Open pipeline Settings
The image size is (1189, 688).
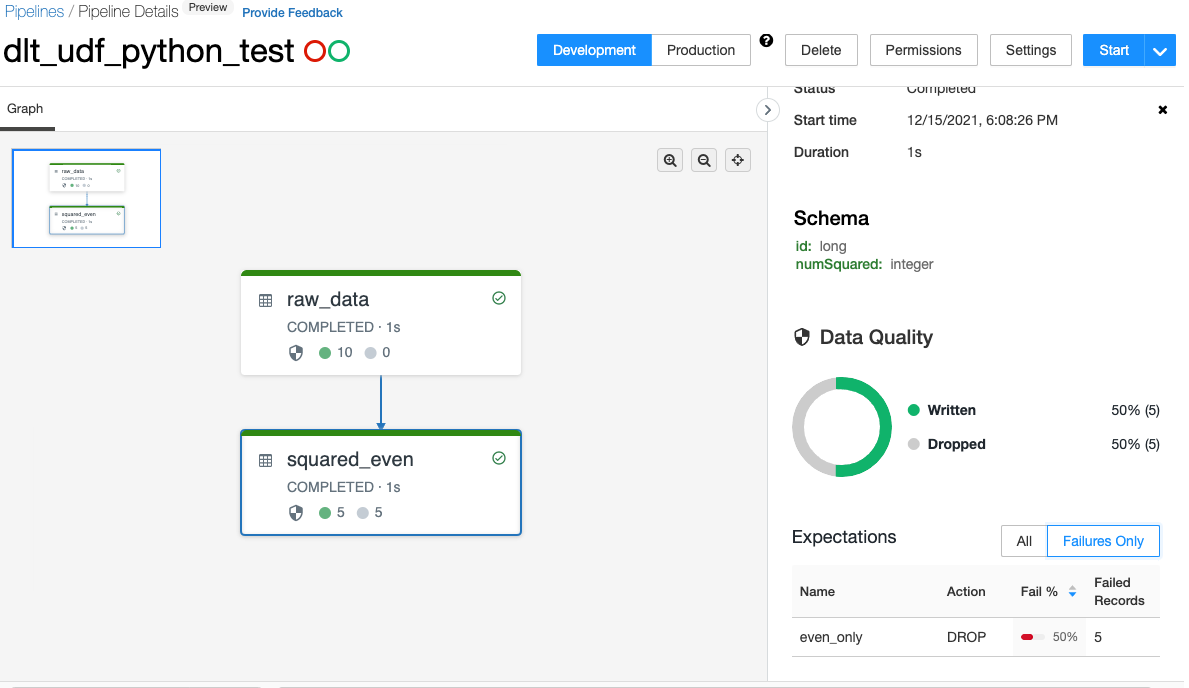(1031, 50)
